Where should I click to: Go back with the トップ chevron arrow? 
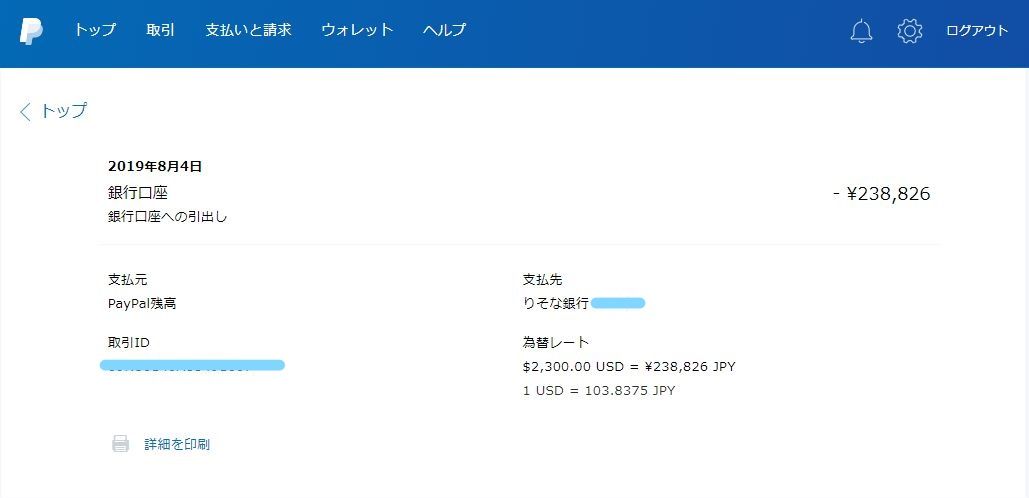[25, 112]
